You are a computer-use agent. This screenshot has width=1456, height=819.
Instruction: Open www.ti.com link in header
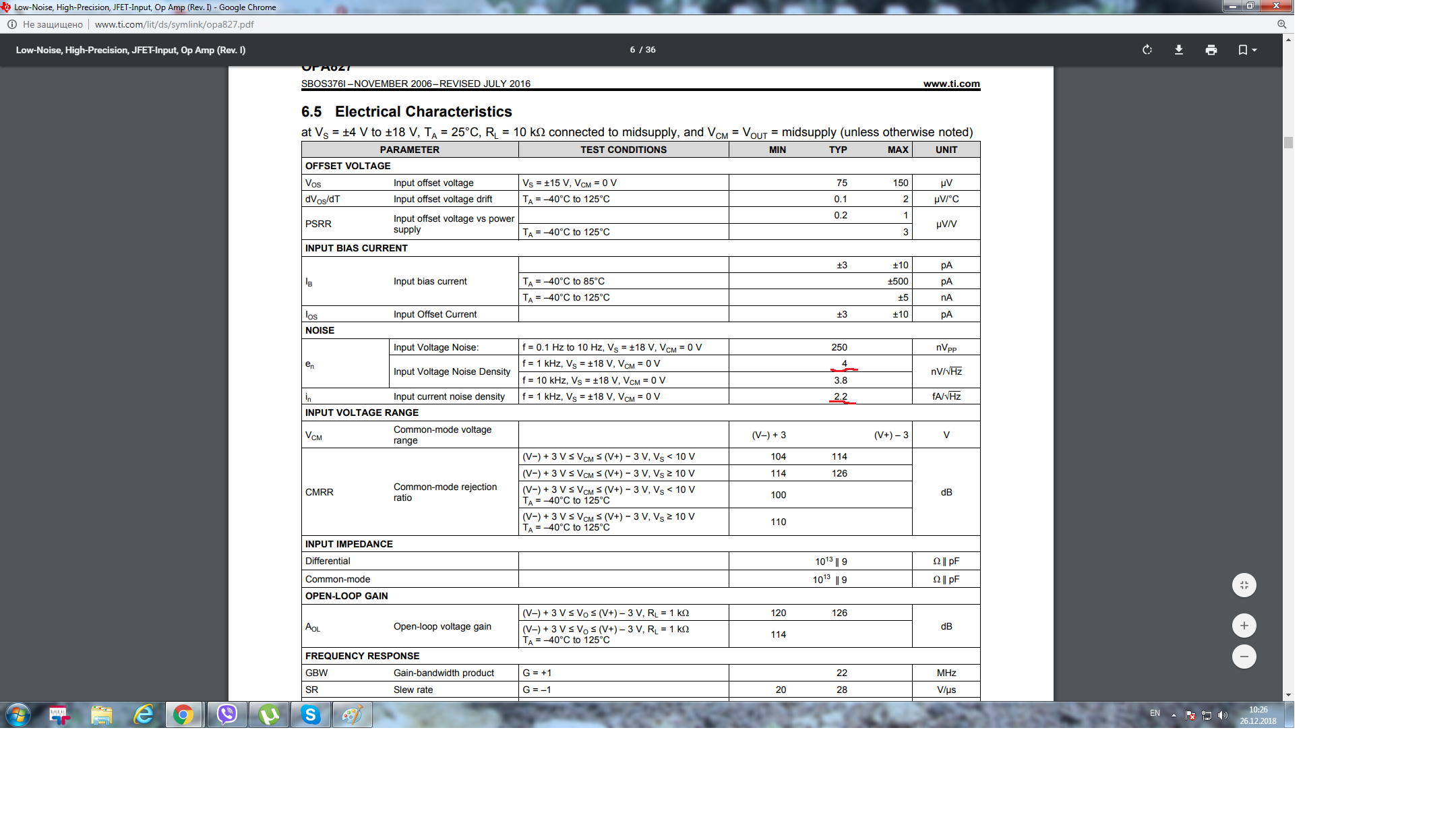pos(951,84)
